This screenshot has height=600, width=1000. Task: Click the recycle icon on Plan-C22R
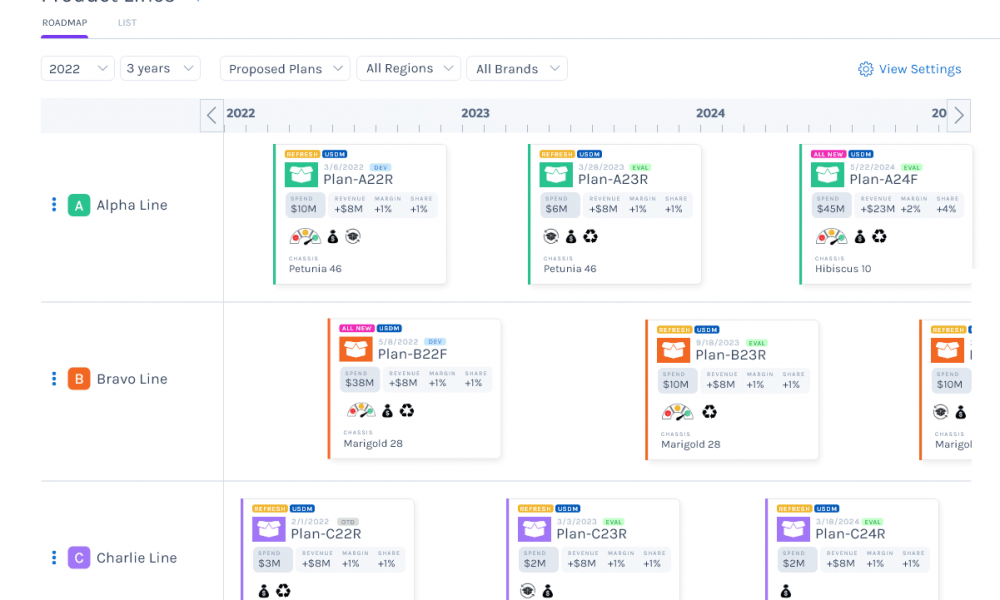[283, 591]
